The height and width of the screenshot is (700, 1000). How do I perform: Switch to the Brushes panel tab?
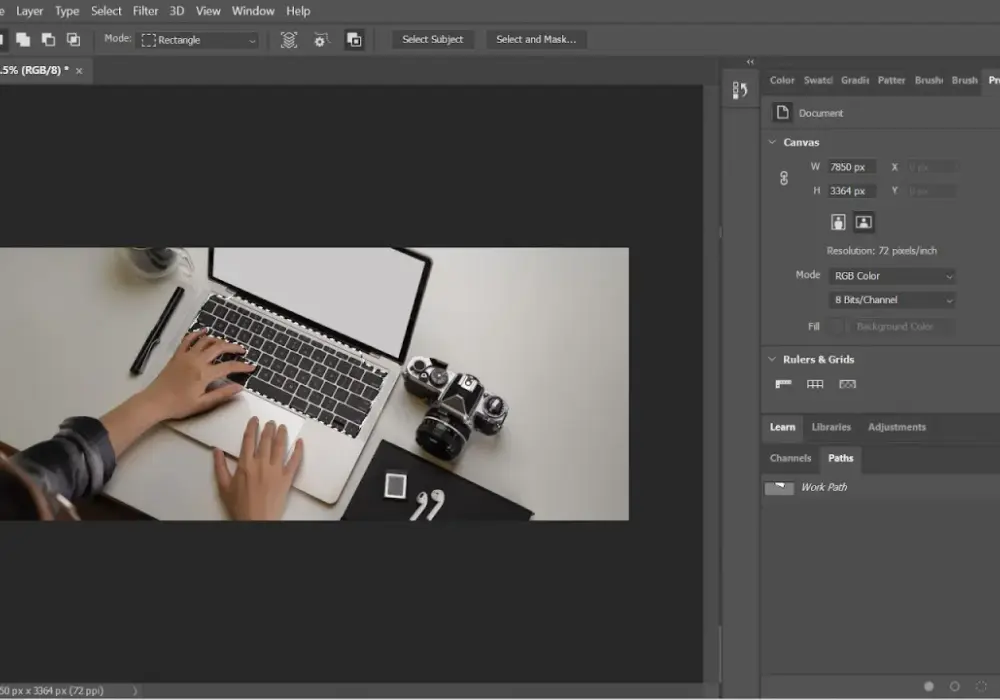[929, 80]
